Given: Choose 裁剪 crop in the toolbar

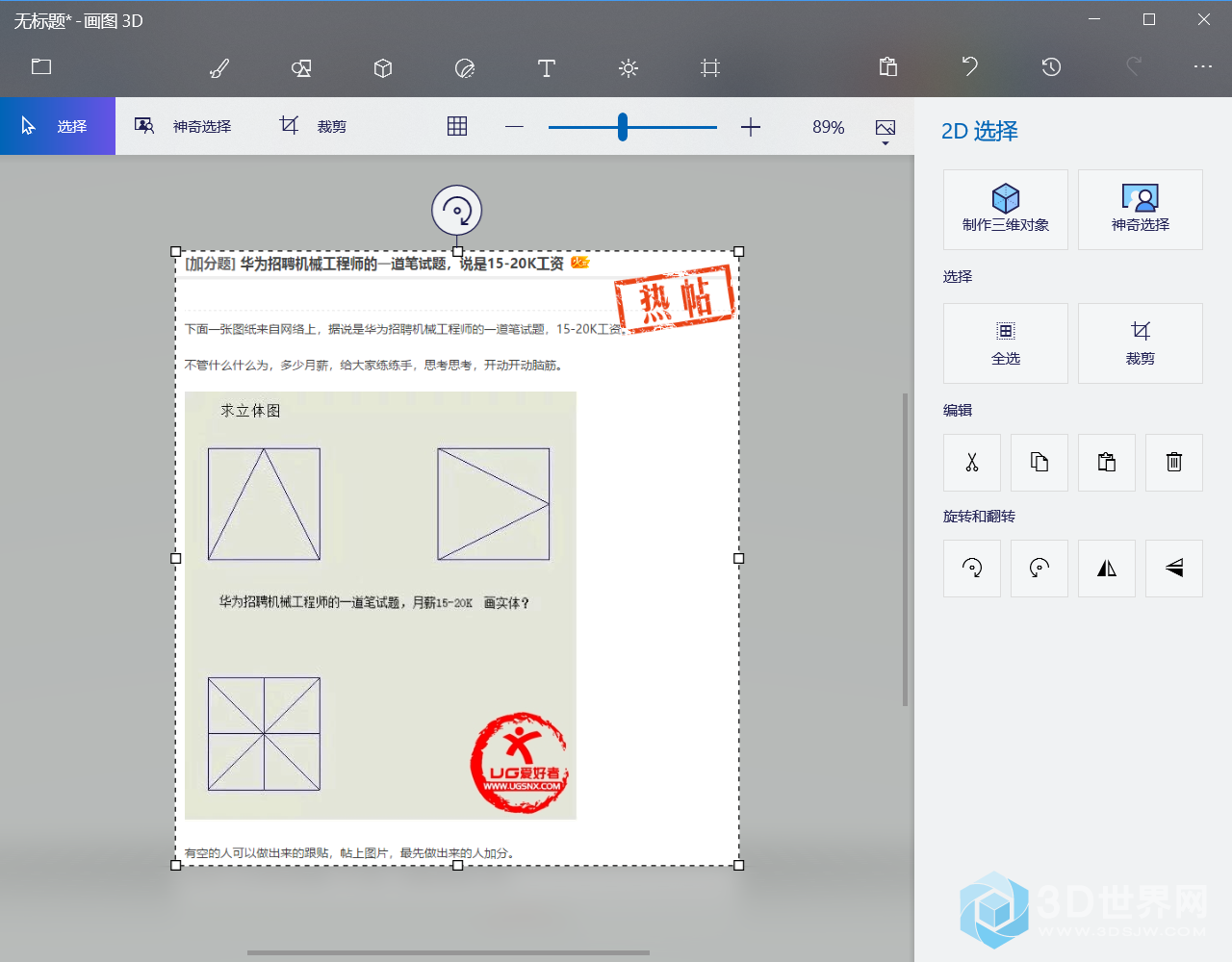Looking at the screenshot, I should tap(313, 126).
